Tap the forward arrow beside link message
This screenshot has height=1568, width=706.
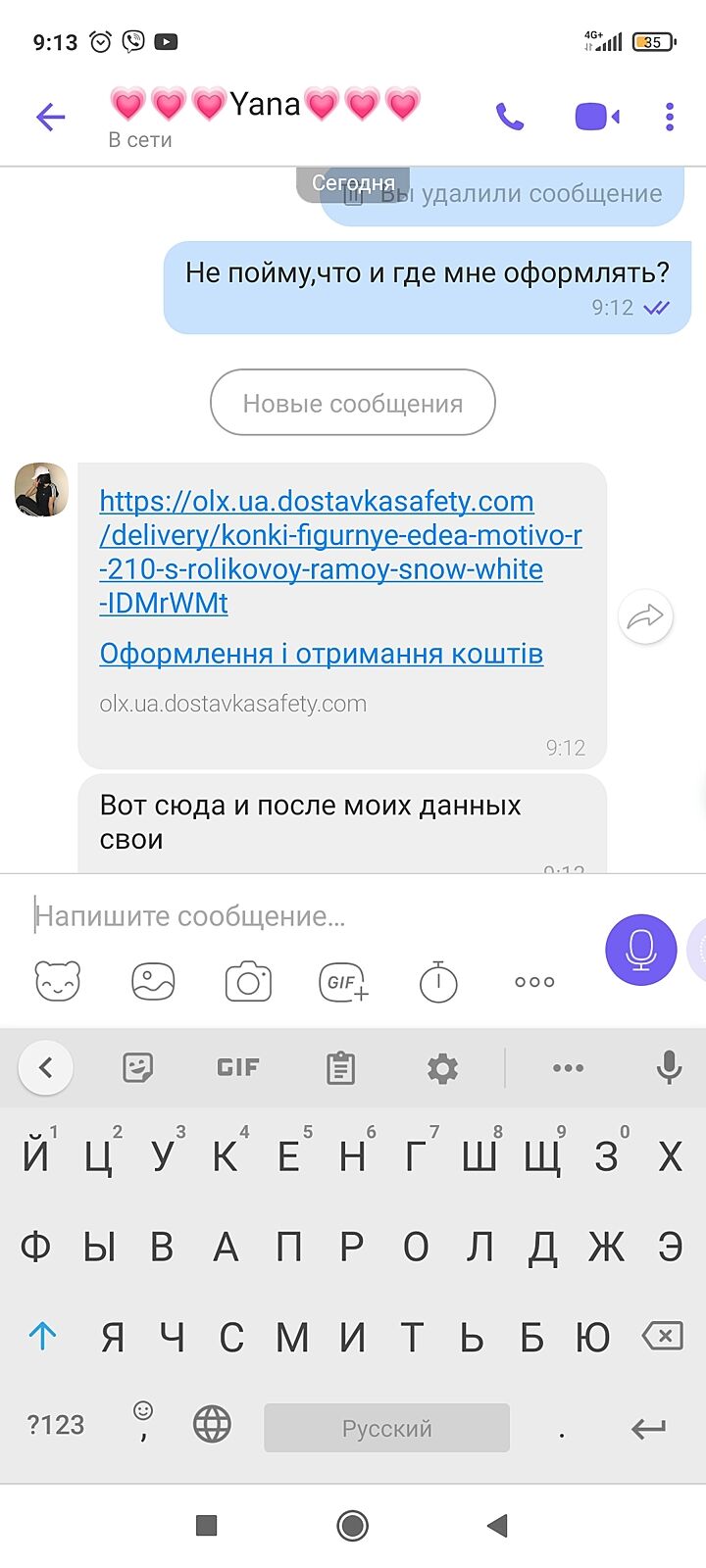[645, 616]
